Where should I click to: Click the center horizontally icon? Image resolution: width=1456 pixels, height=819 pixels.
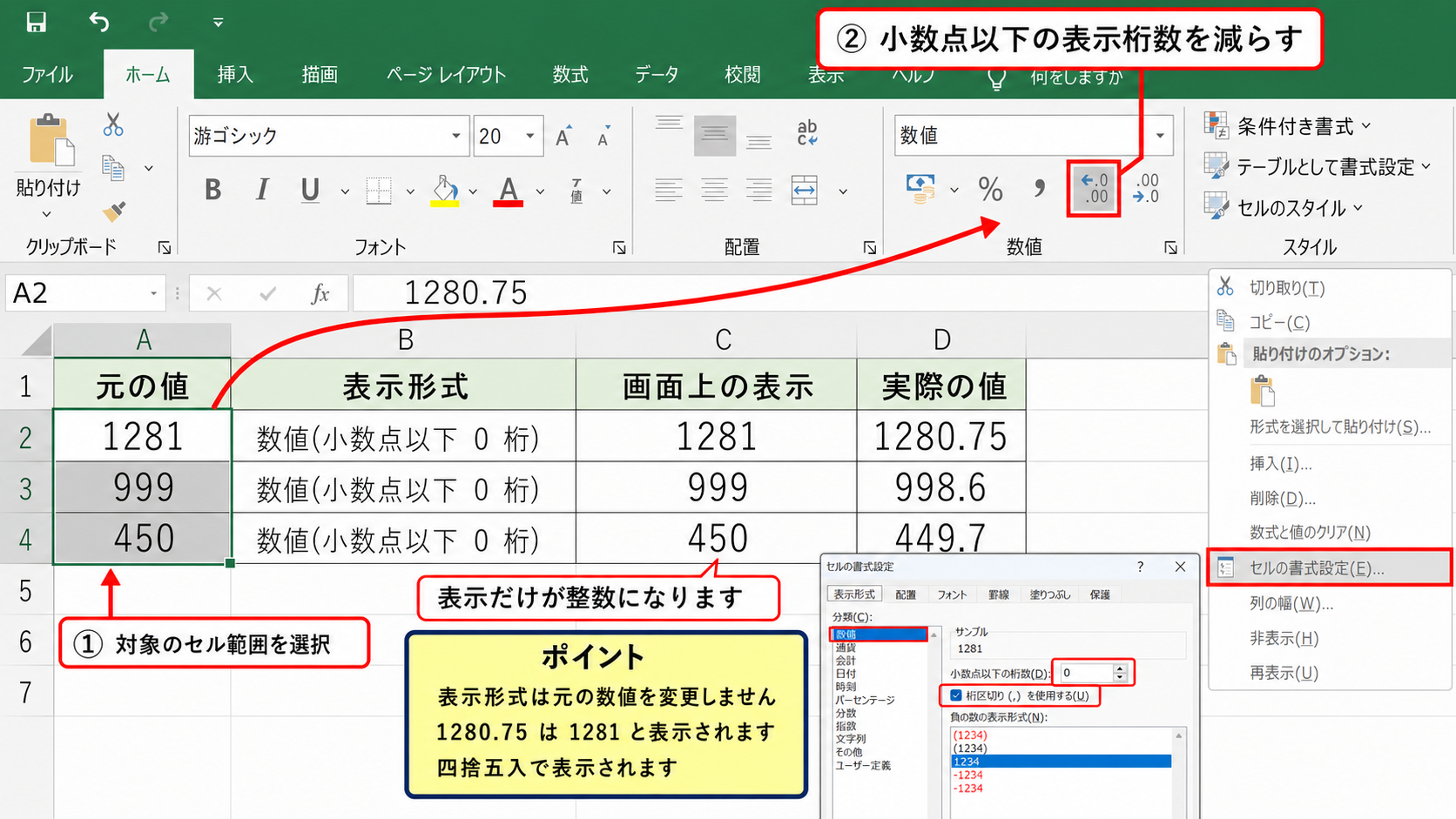(x=714, y=190)
